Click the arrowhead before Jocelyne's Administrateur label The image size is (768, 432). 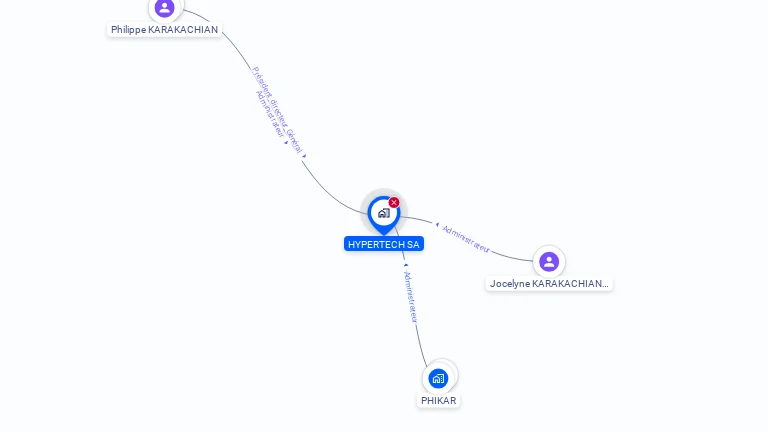(x=437, y=224)
